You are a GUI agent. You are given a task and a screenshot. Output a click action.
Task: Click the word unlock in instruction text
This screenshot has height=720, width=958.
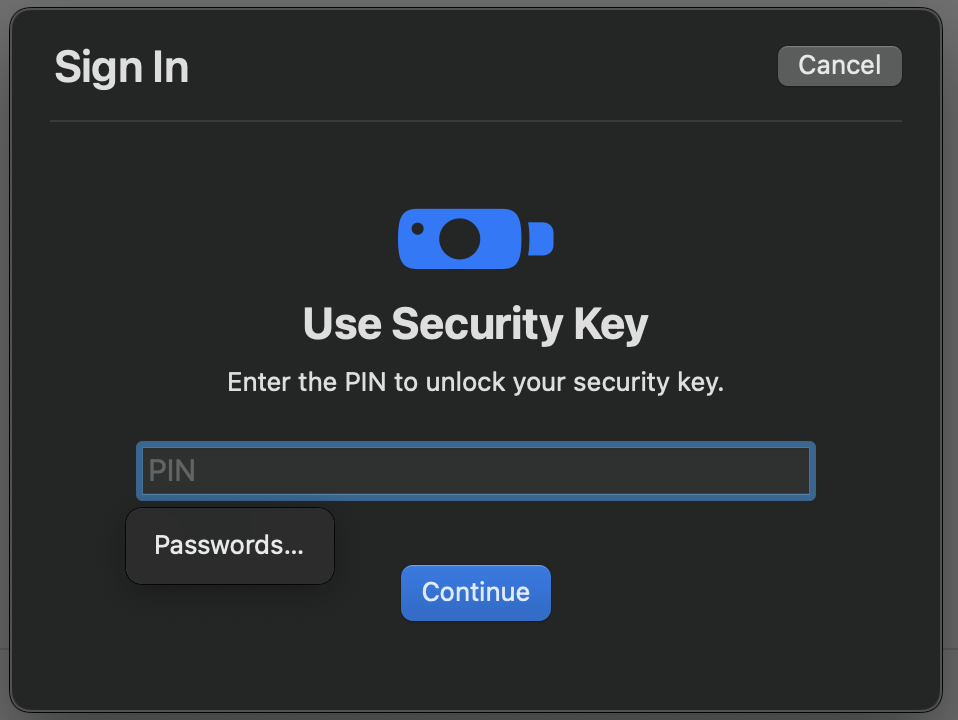[466, 382]
